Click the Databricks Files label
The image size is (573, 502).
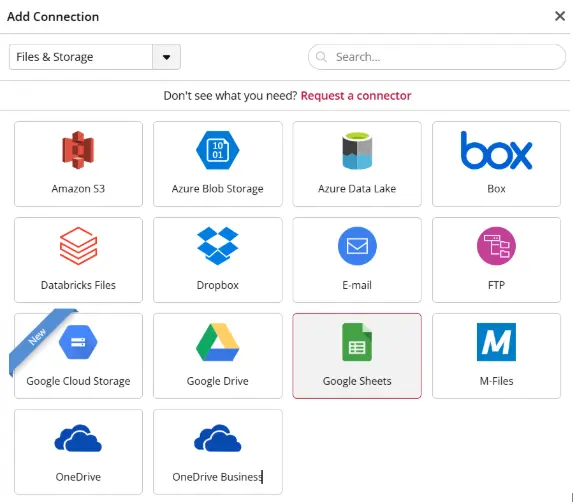pyautogui.click(x=78, y=285)
